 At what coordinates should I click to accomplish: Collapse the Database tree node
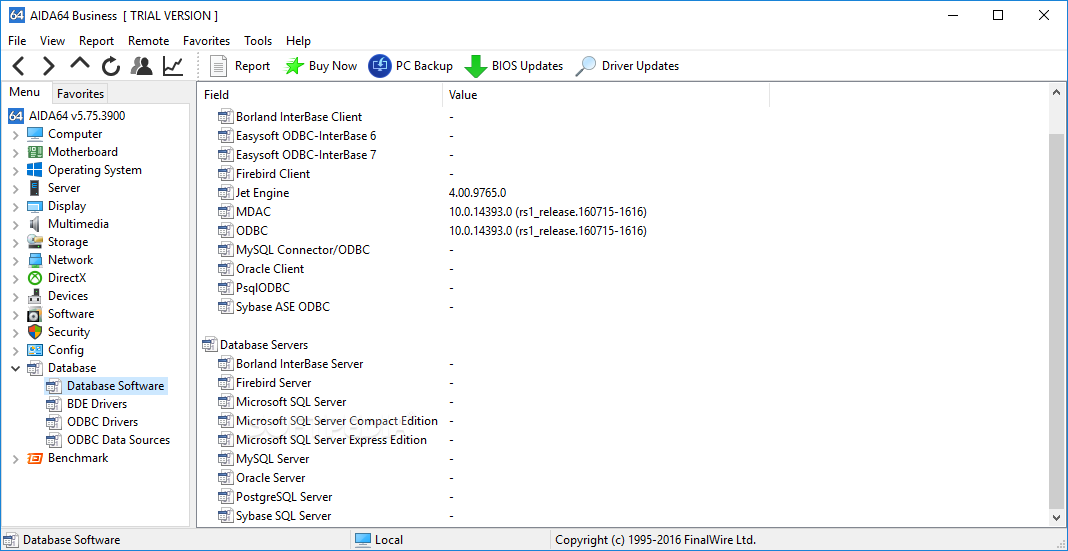(16, 368)
